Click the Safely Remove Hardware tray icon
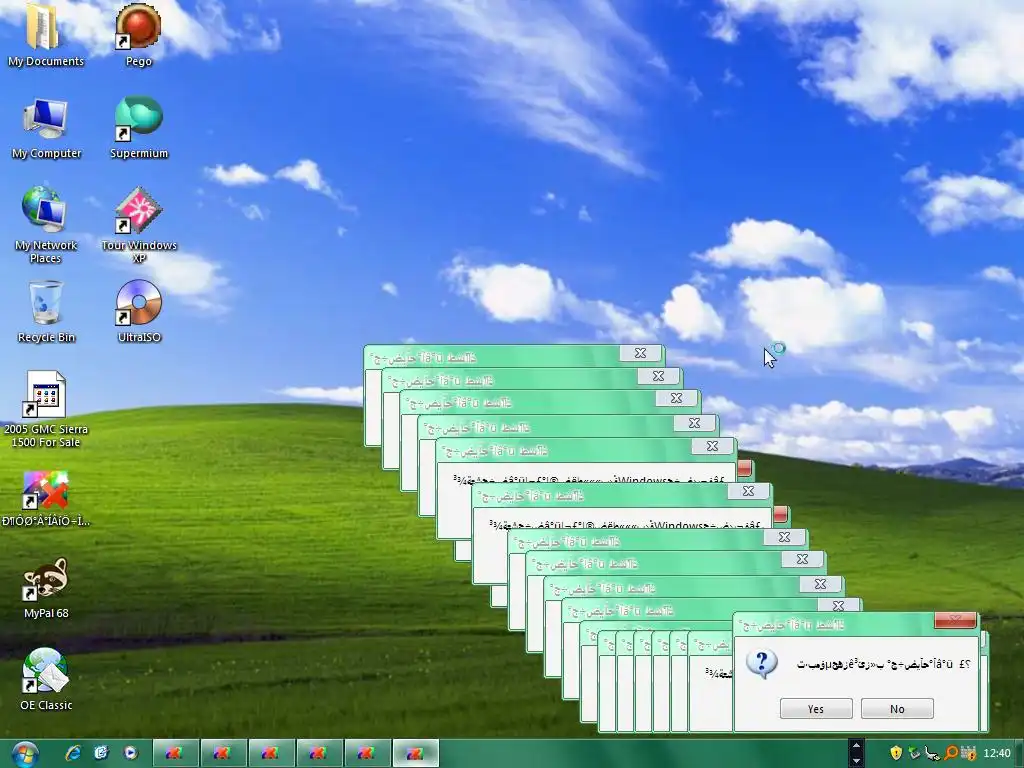This screenshot has height=768, width=1024. [914, 753]
